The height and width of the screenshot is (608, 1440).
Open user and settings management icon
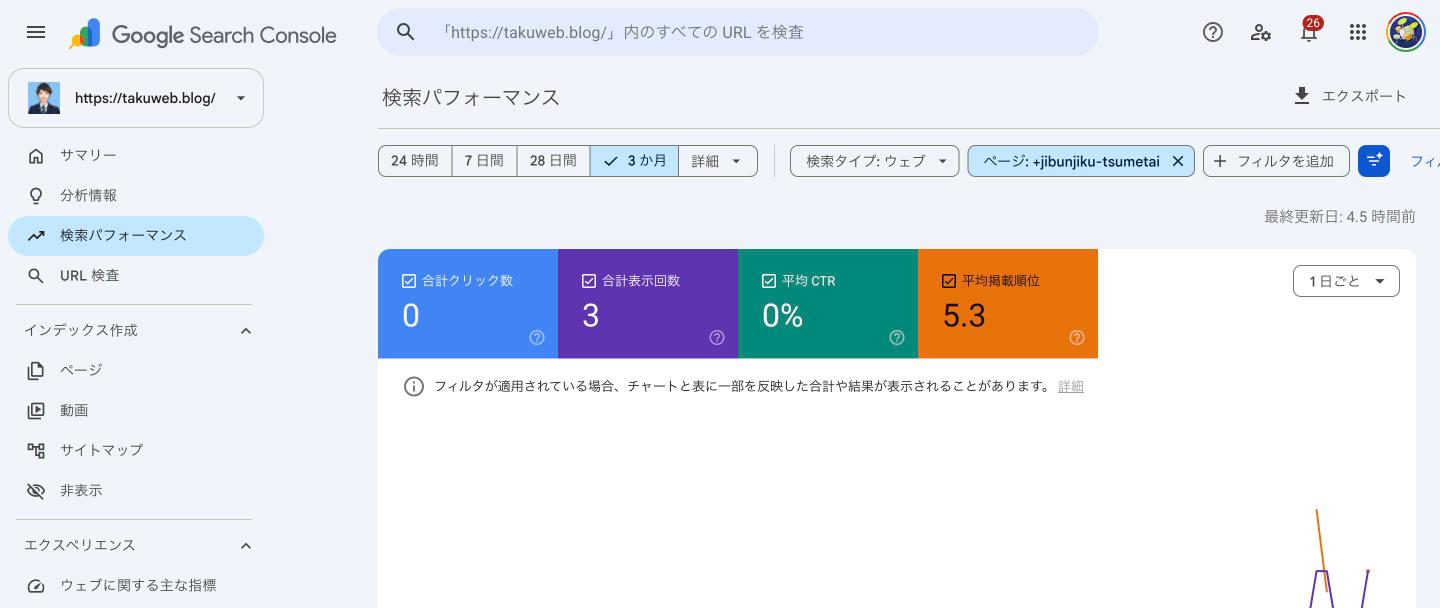pyautogui.click(x=1261, y=32)
